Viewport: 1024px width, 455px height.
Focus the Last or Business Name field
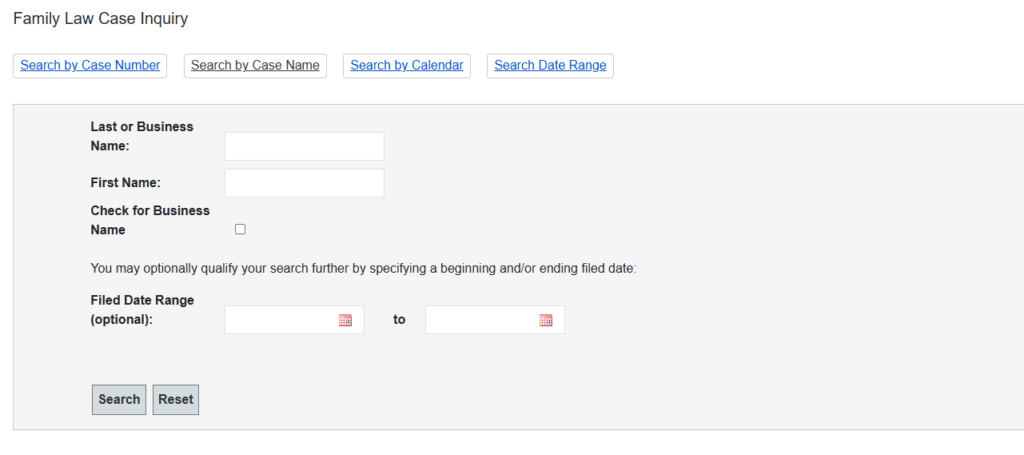[x=304, y=146]
